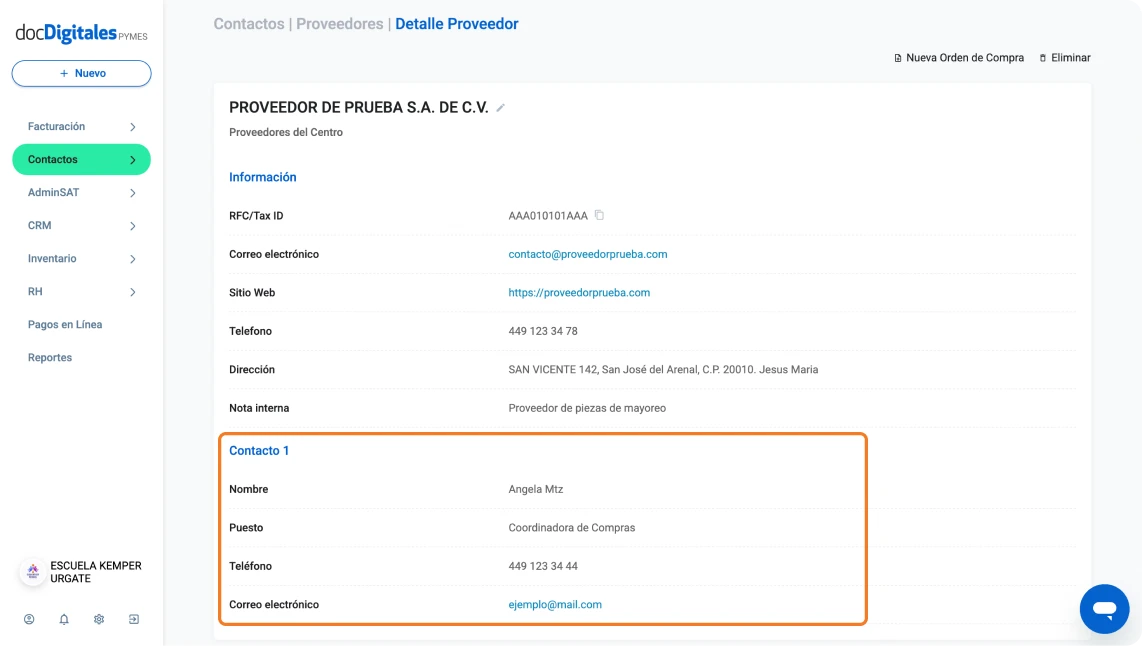1142x646 pixels.
Task: Click the pencil edit icon beside supplier name
Action: pos(500,108)
